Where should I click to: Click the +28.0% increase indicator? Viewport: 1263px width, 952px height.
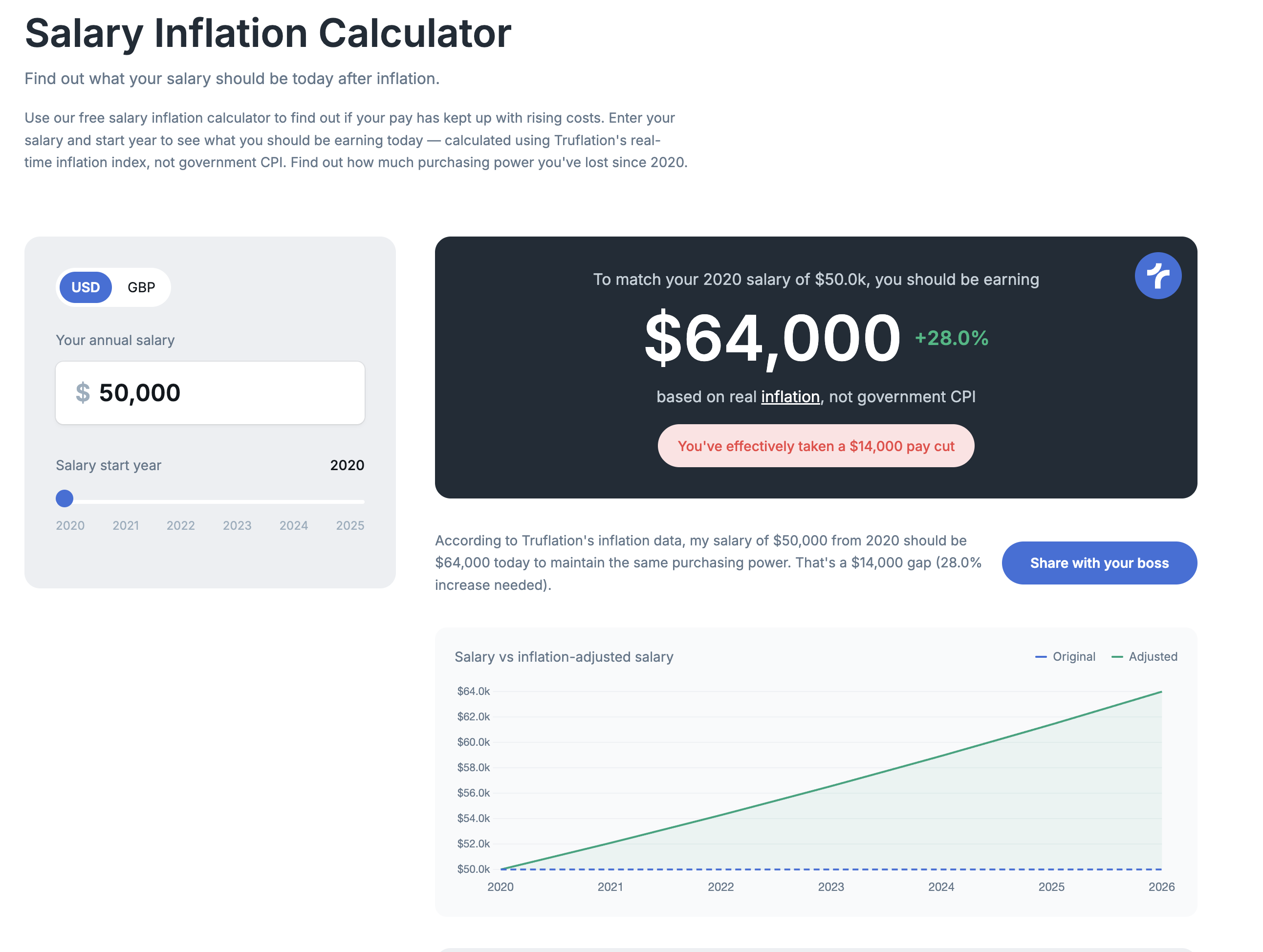(x=951, y=338)
